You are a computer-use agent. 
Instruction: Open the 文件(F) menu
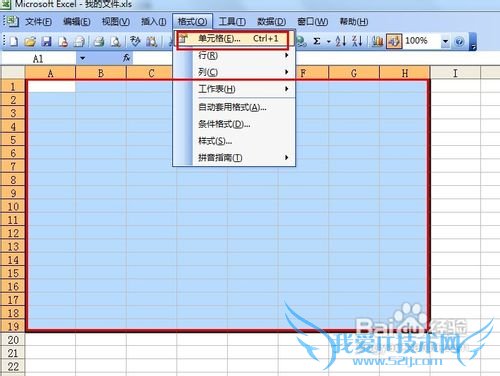(x=38, y=22)
